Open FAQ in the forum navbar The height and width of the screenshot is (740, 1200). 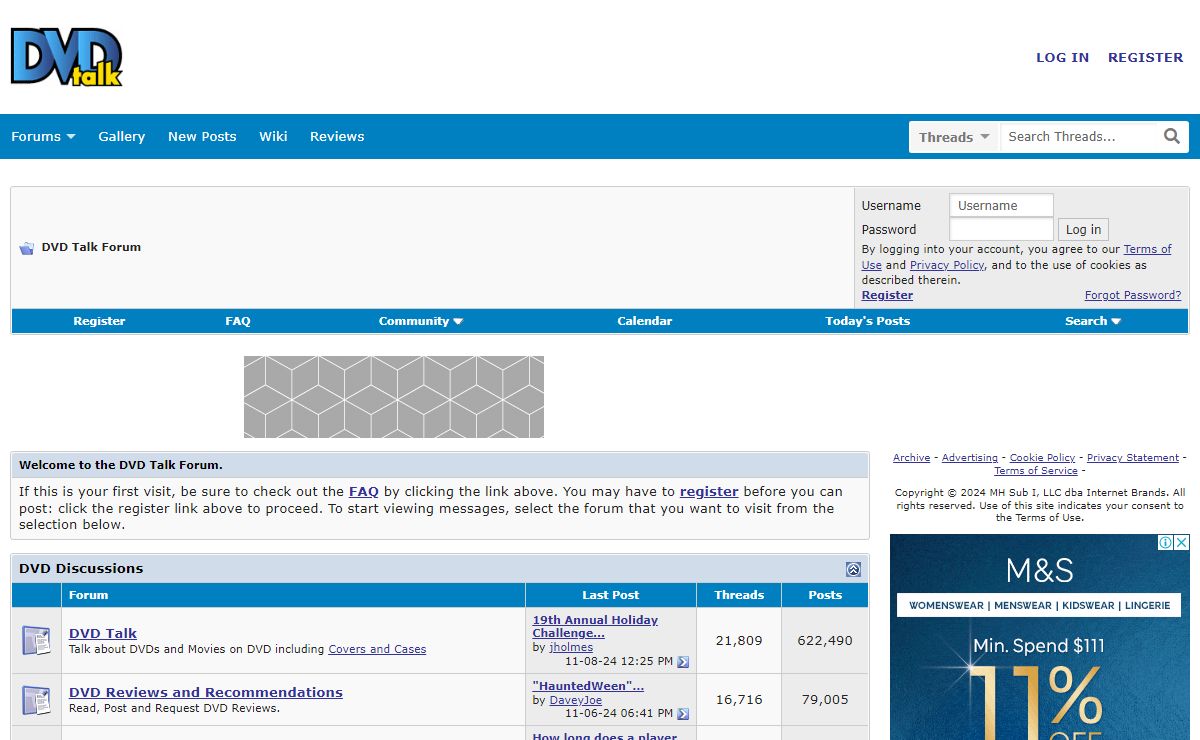pos(238,321)
